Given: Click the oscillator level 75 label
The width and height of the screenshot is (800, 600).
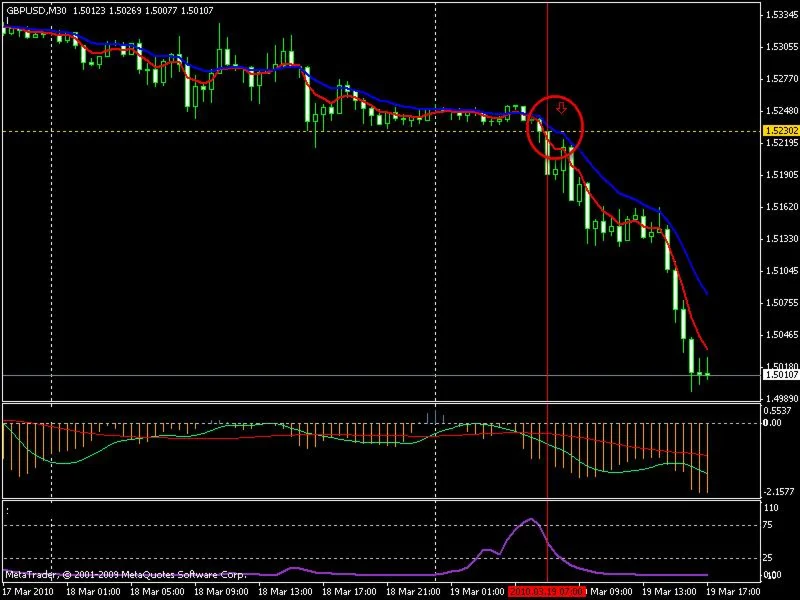Looking at the screenshot, I should coord(767,525).
